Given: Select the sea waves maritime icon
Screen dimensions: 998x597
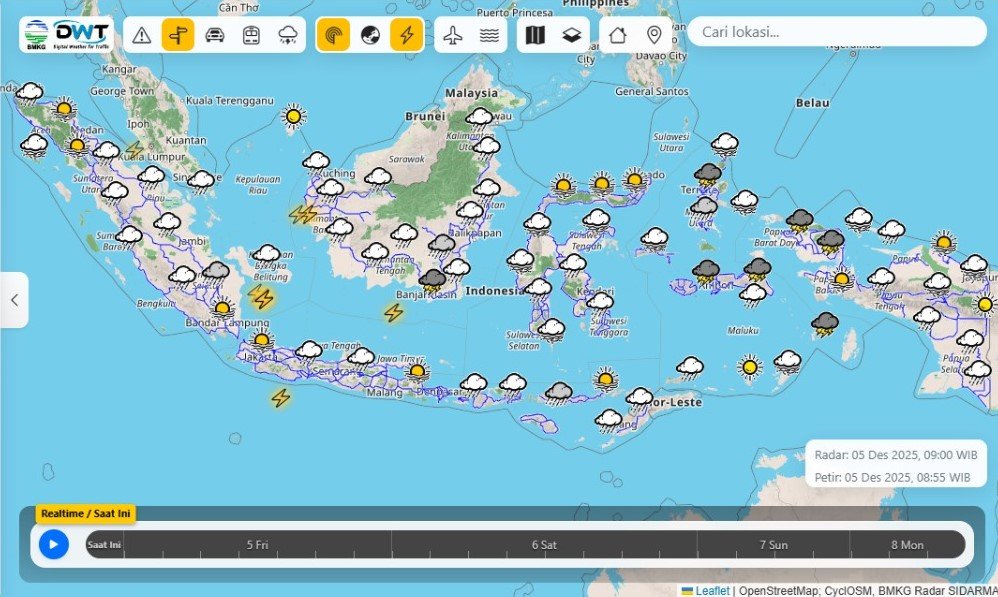Looking at the screenshot, I should click(x=489, y=35).
